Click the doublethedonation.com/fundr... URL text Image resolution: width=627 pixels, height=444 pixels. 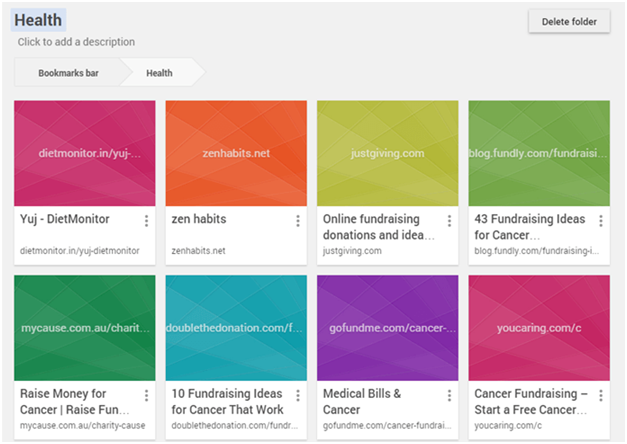(x=235, y=426)
